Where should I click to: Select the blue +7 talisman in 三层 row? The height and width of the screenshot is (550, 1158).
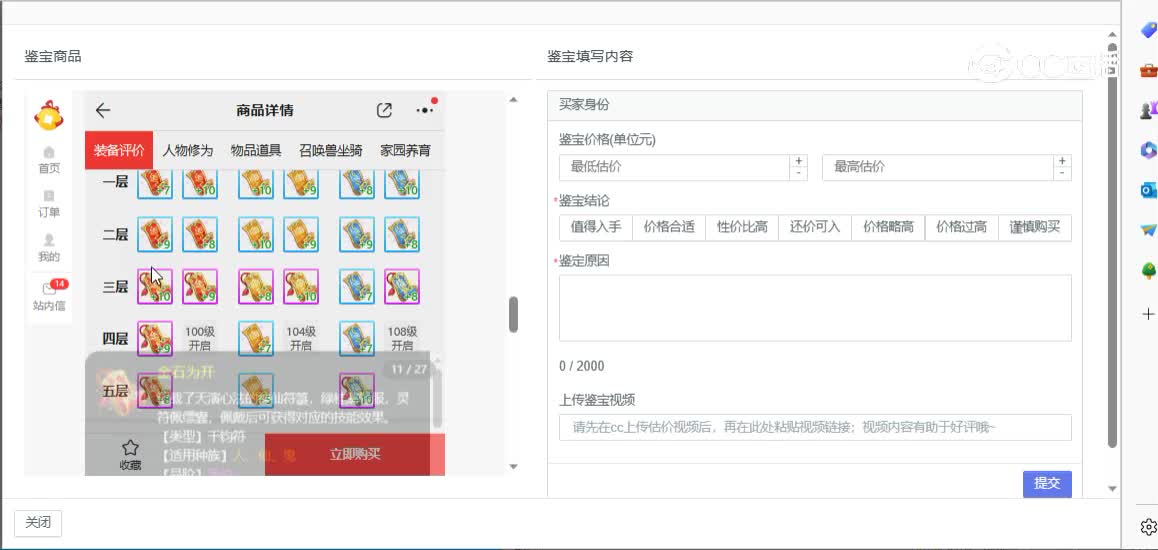[357, 286]
